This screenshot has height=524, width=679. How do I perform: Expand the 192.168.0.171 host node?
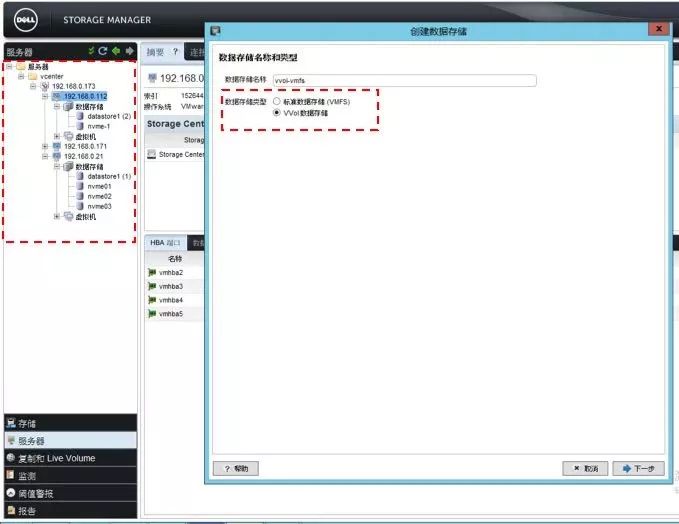click(45, 146)
